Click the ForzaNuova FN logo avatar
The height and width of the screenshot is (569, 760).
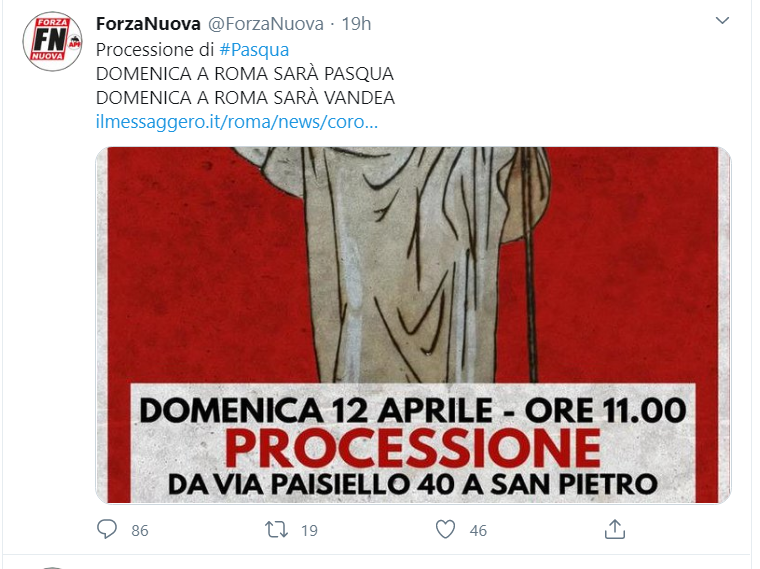tap(52, 42)
